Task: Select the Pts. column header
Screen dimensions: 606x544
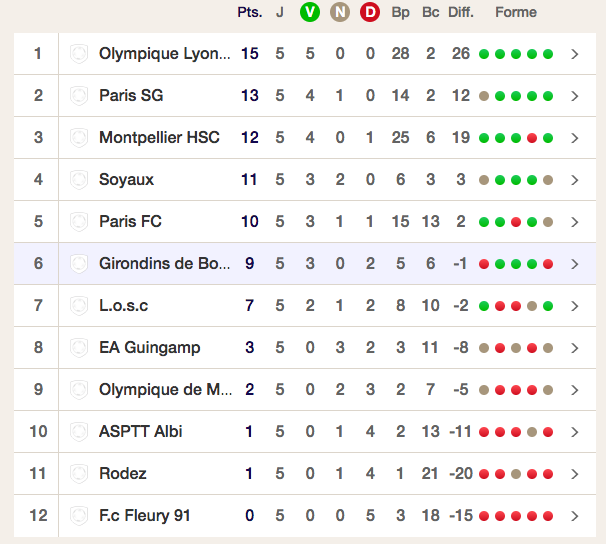Action: tap(250, 12)
